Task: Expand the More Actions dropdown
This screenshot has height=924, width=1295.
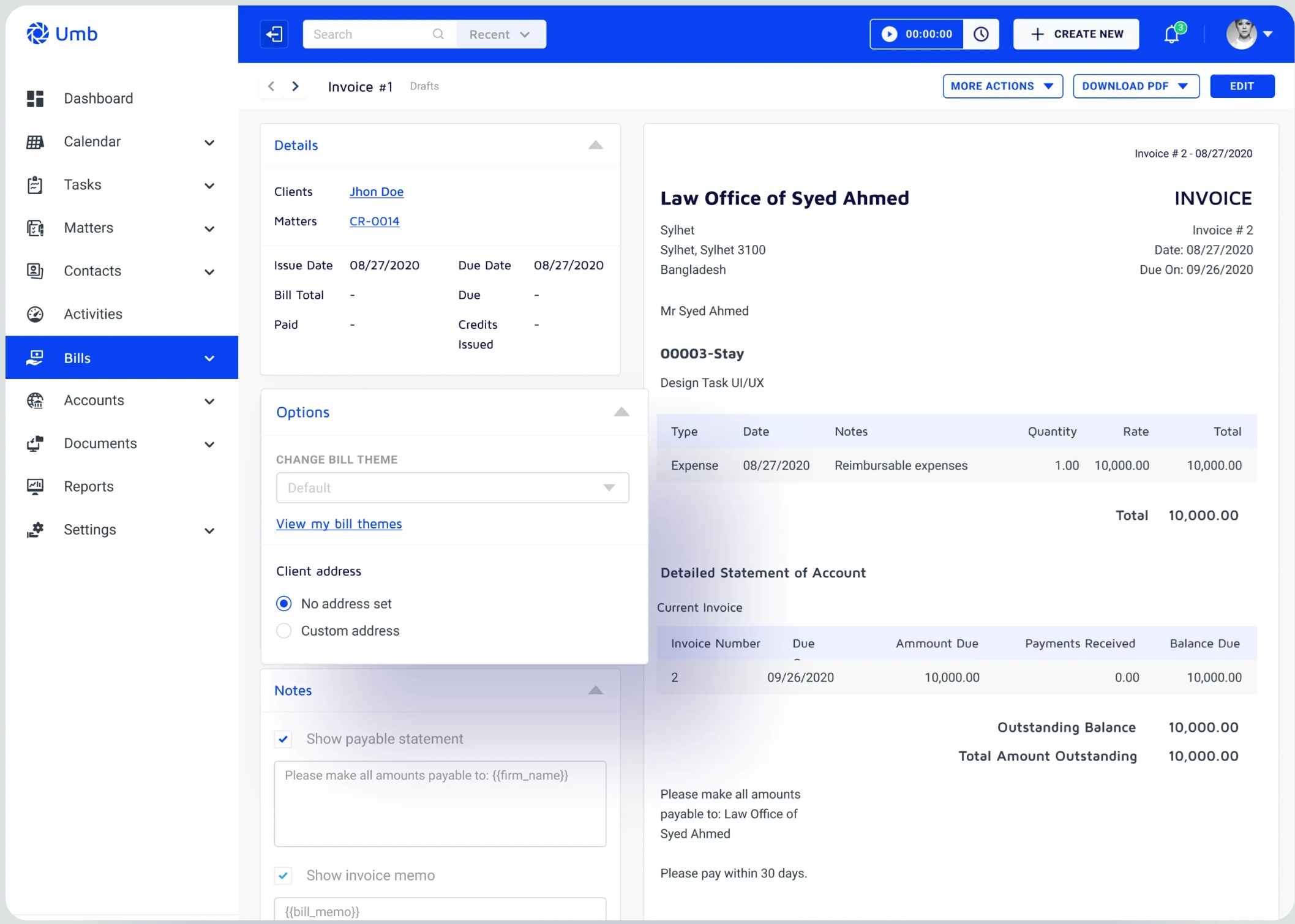Action: coord(1002,86)
